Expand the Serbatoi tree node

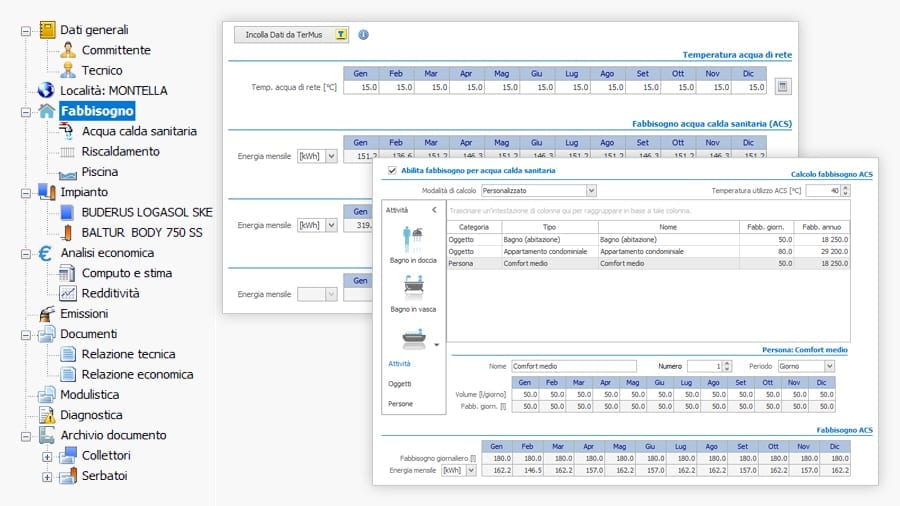[x=46, y=477]
